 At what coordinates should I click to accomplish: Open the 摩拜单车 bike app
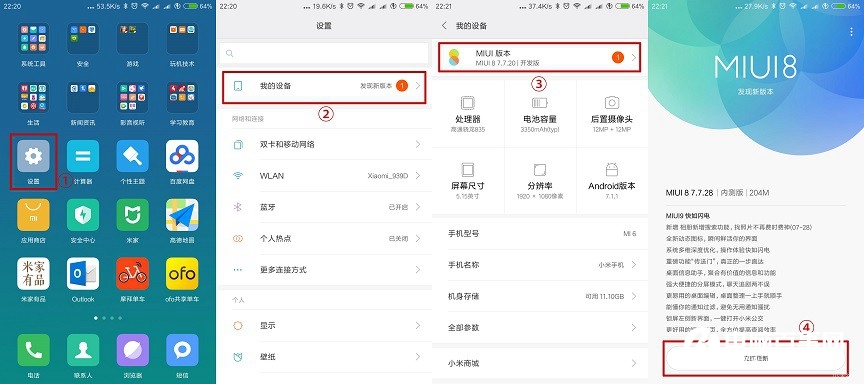(x=133, y=274)
